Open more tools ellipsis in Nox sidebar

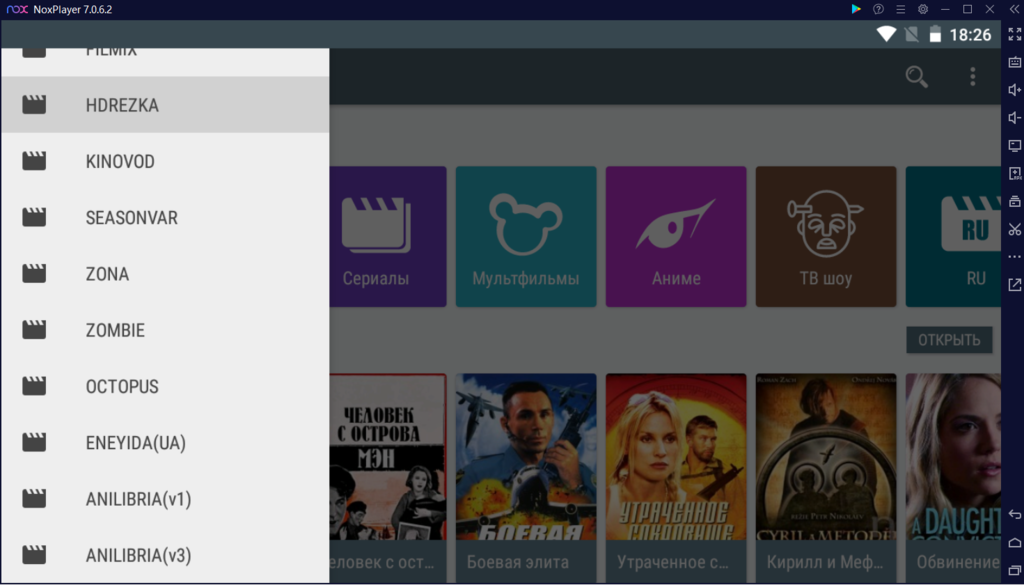tap(1014, 257)
